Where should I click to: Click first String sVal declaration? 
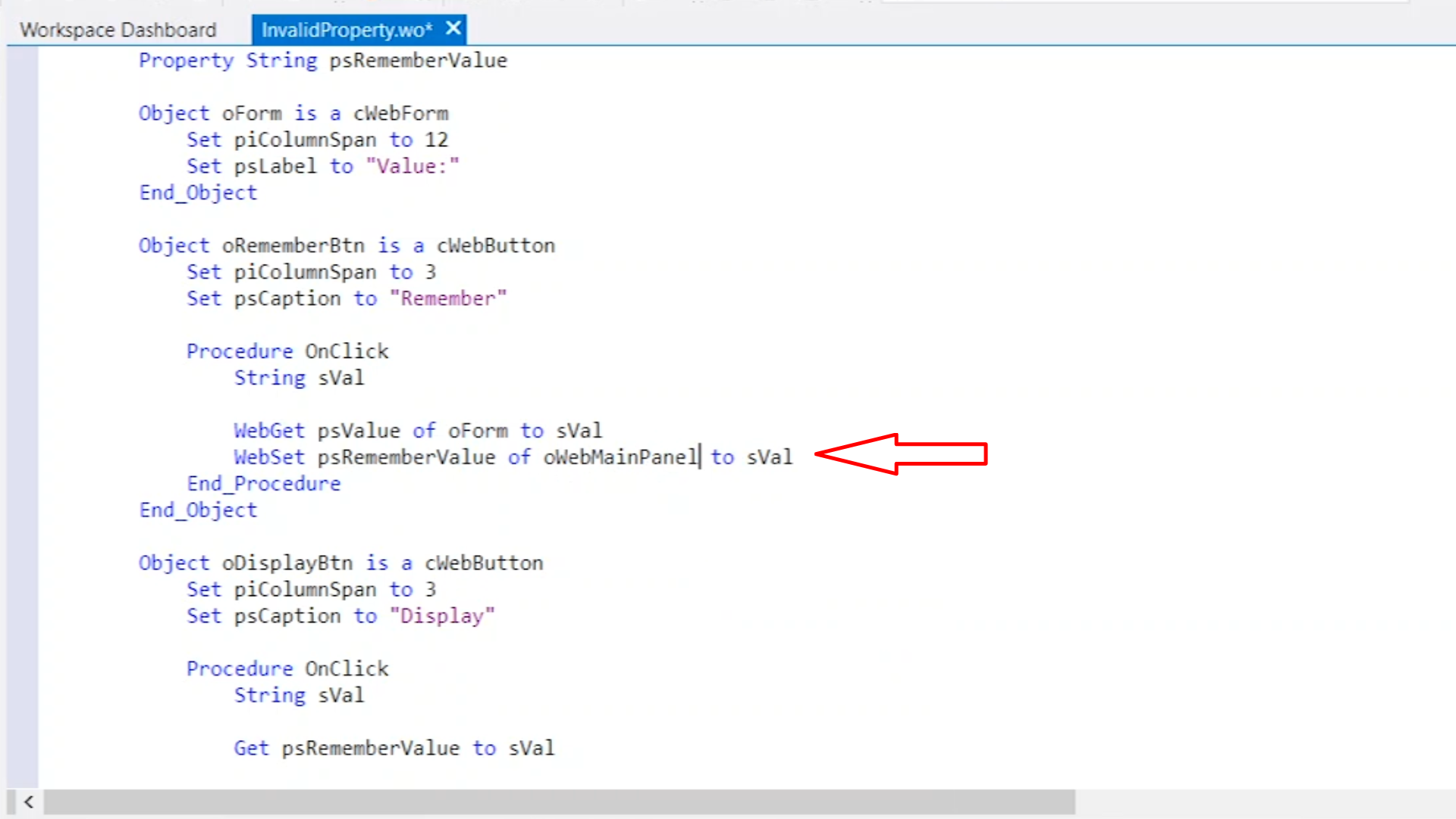click(x=299, y=378)
